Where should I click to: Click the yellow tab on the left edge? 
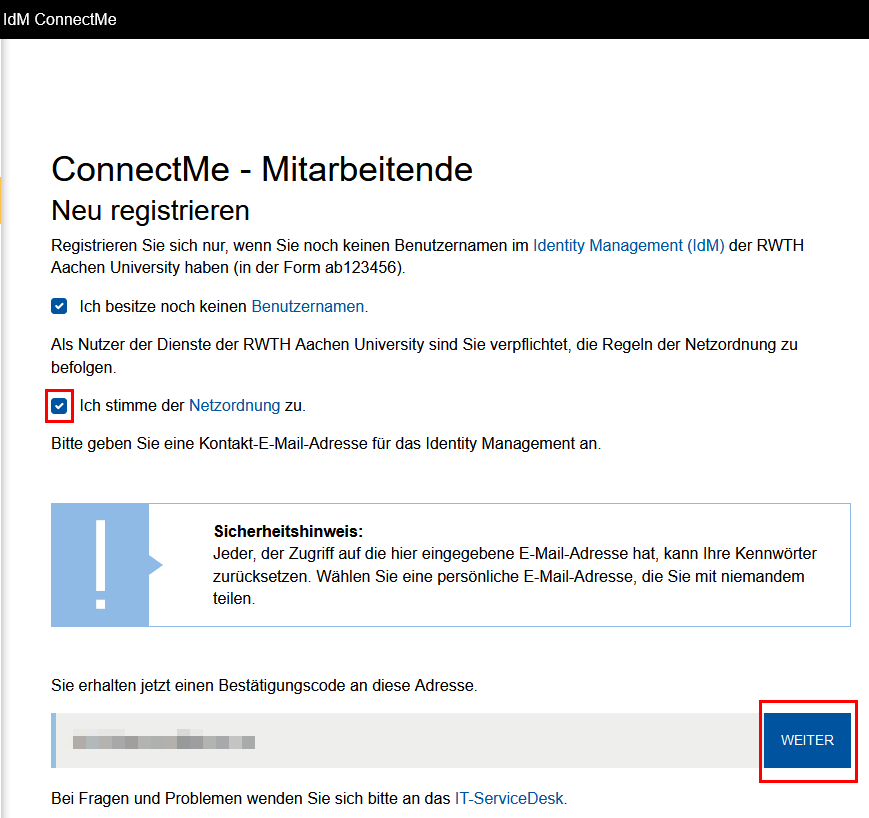point(3,200)
